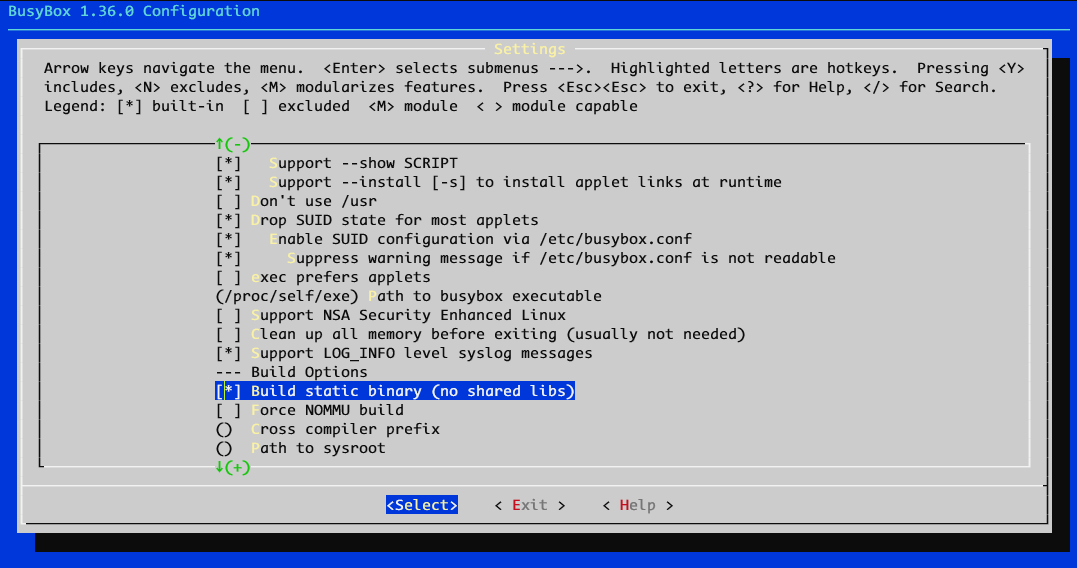This screenshot has width=1077, height=568.
Task: Click the BusyBox 1.36.0 Configuration title text
Action: click(134, 12)
